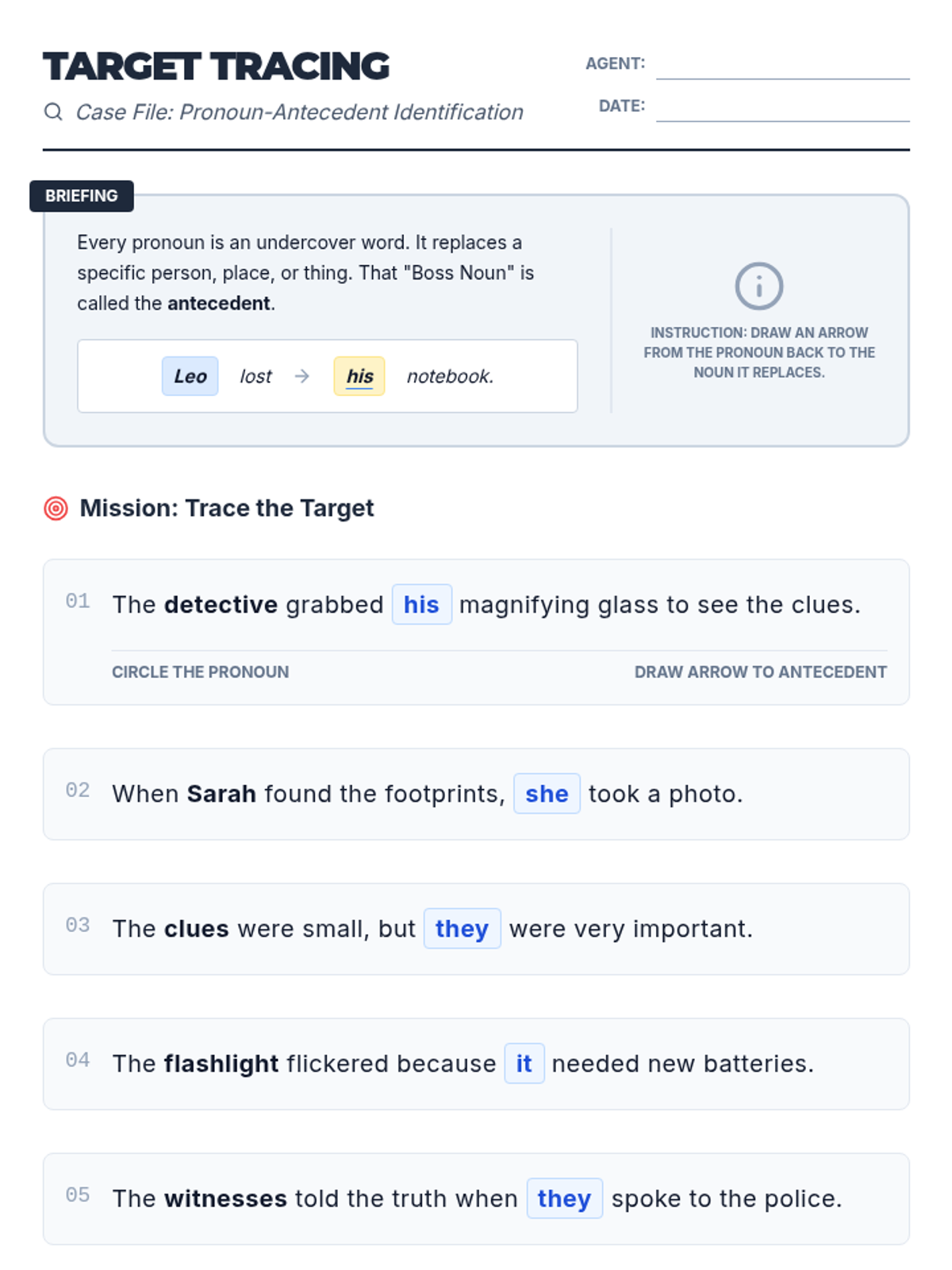
Task: Select the BRIEFING tab label
Action: 82,196
